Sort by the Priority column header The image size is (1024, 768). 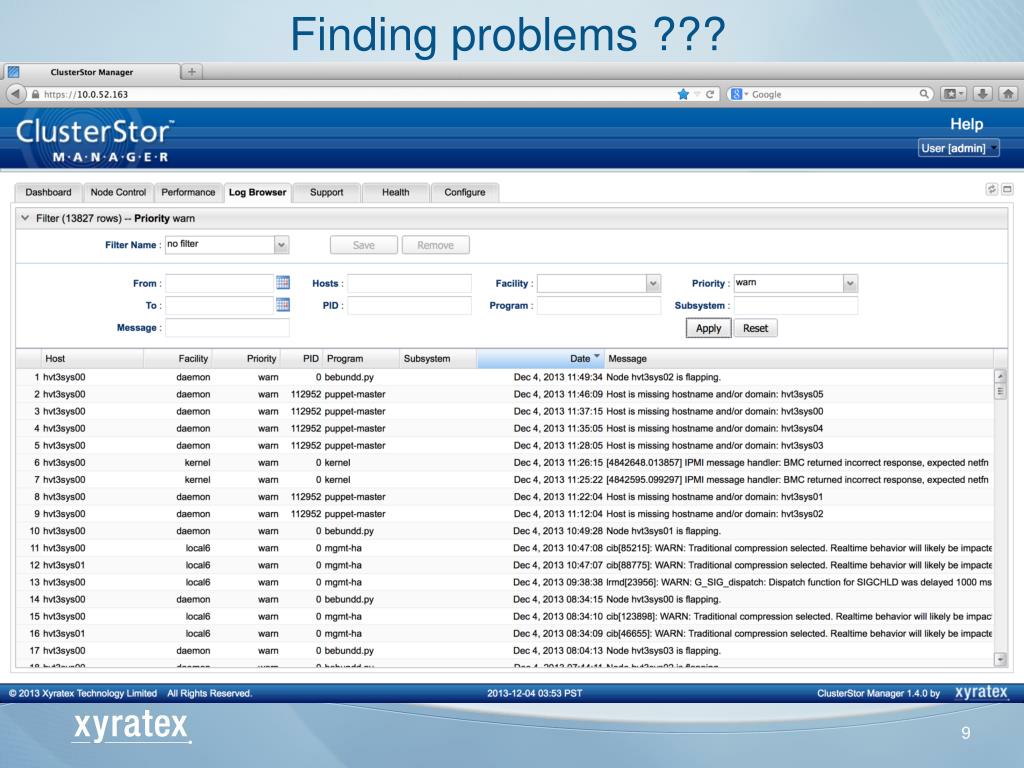(246, 359)
